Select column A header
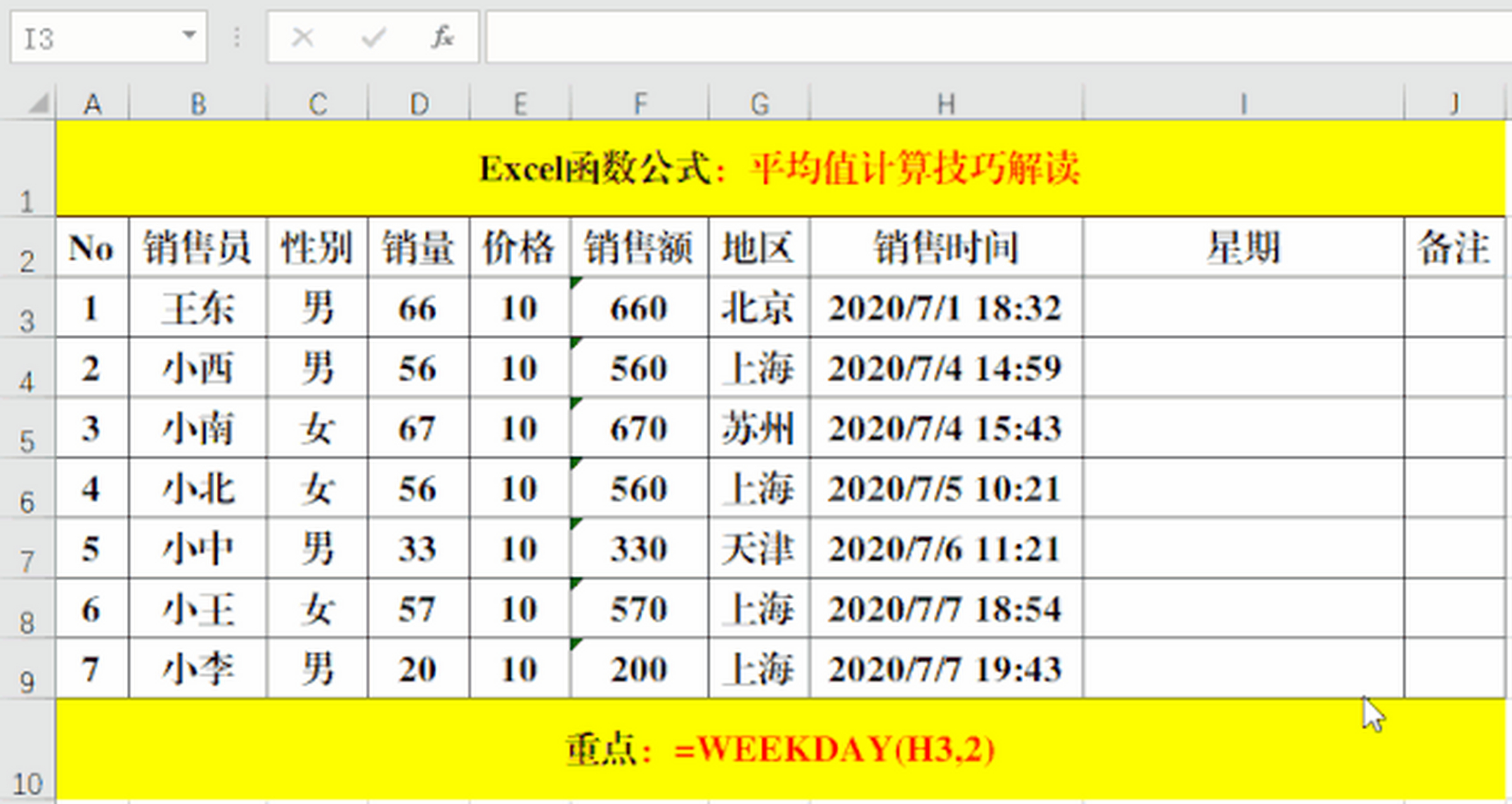The image size is (1512, 804). [x=92, y=104]
